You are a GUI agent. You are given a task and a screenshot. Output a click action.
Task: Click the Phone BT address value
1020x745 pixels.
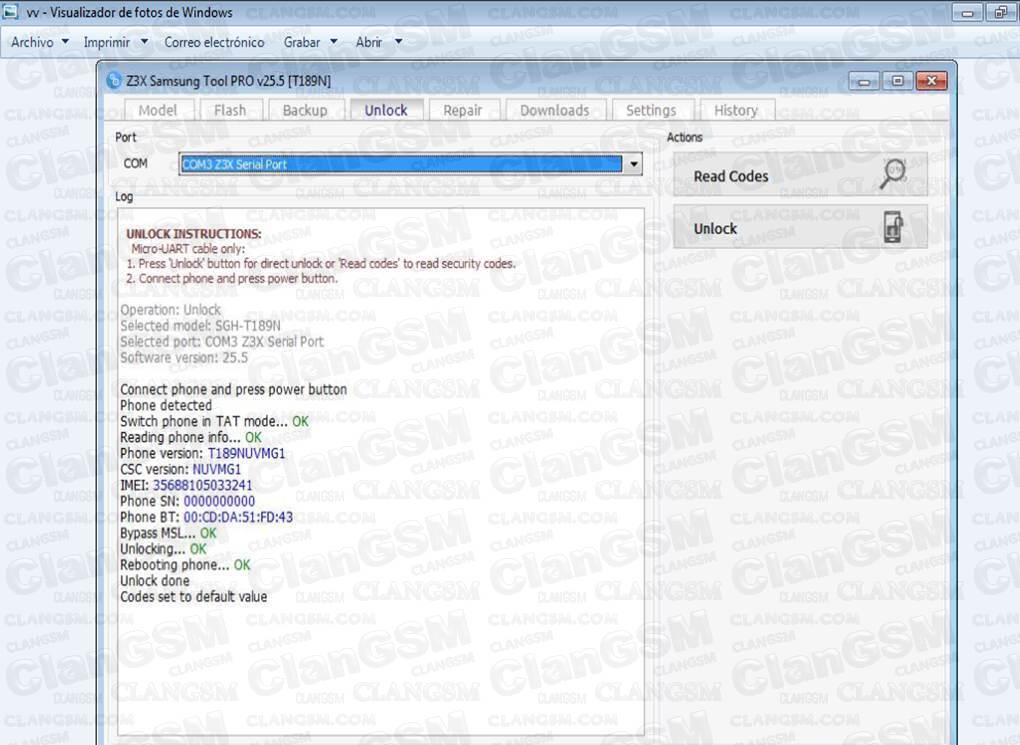tap(238, 517)
